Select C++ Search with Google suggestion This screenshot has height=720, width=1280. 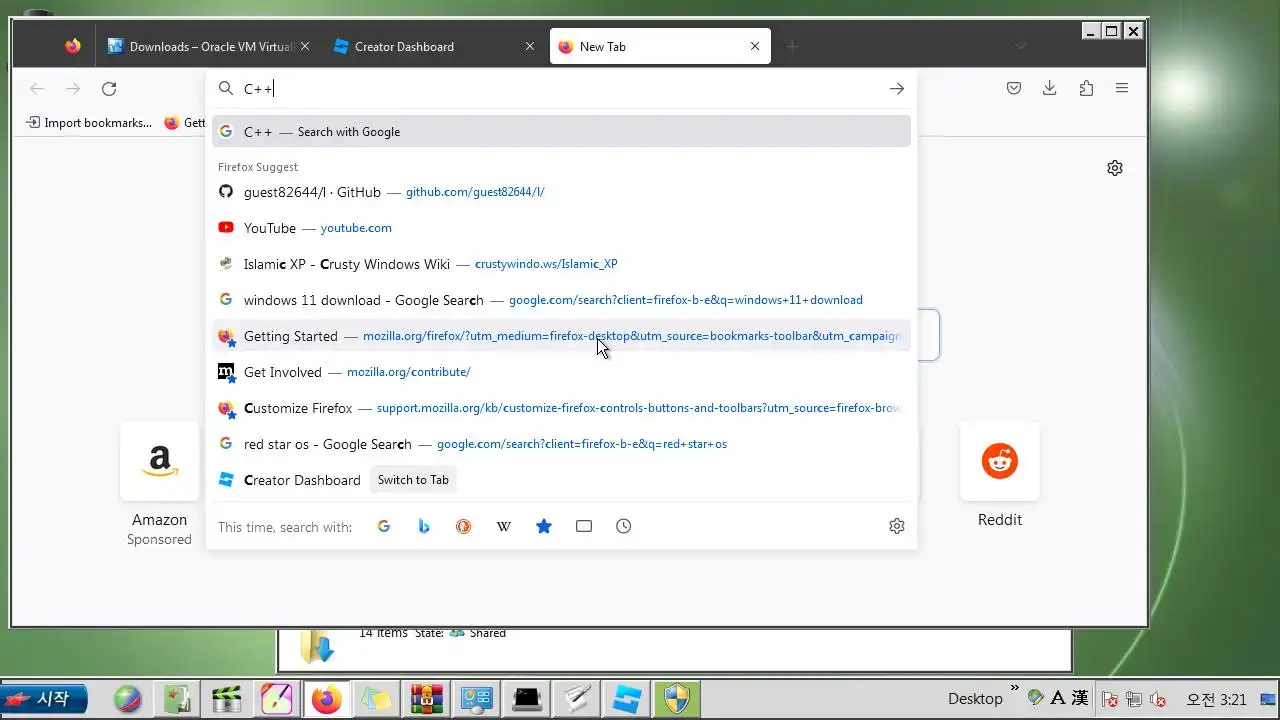pos(561,131)
